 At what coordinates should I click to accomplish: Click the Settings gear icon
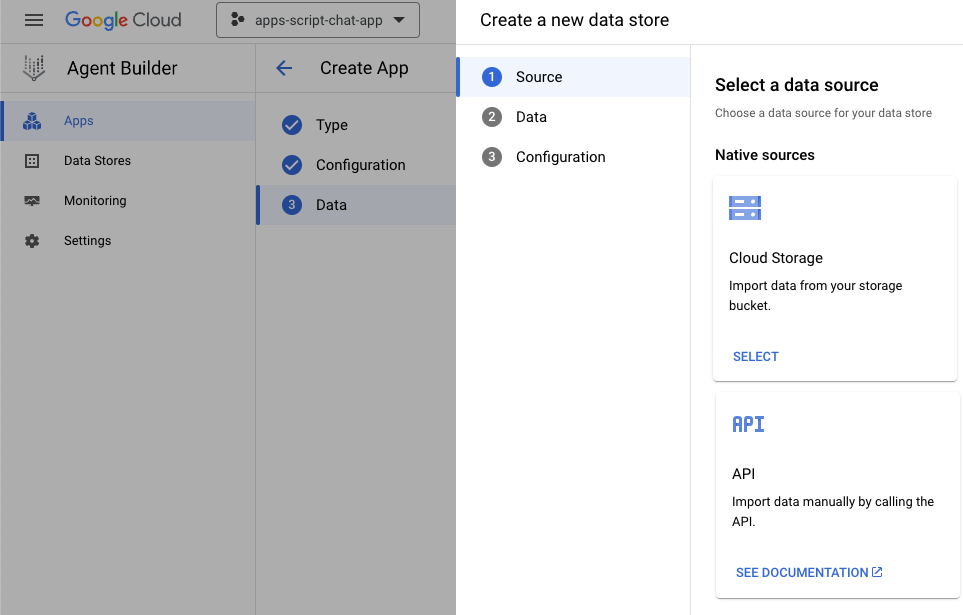click(32, 241)
